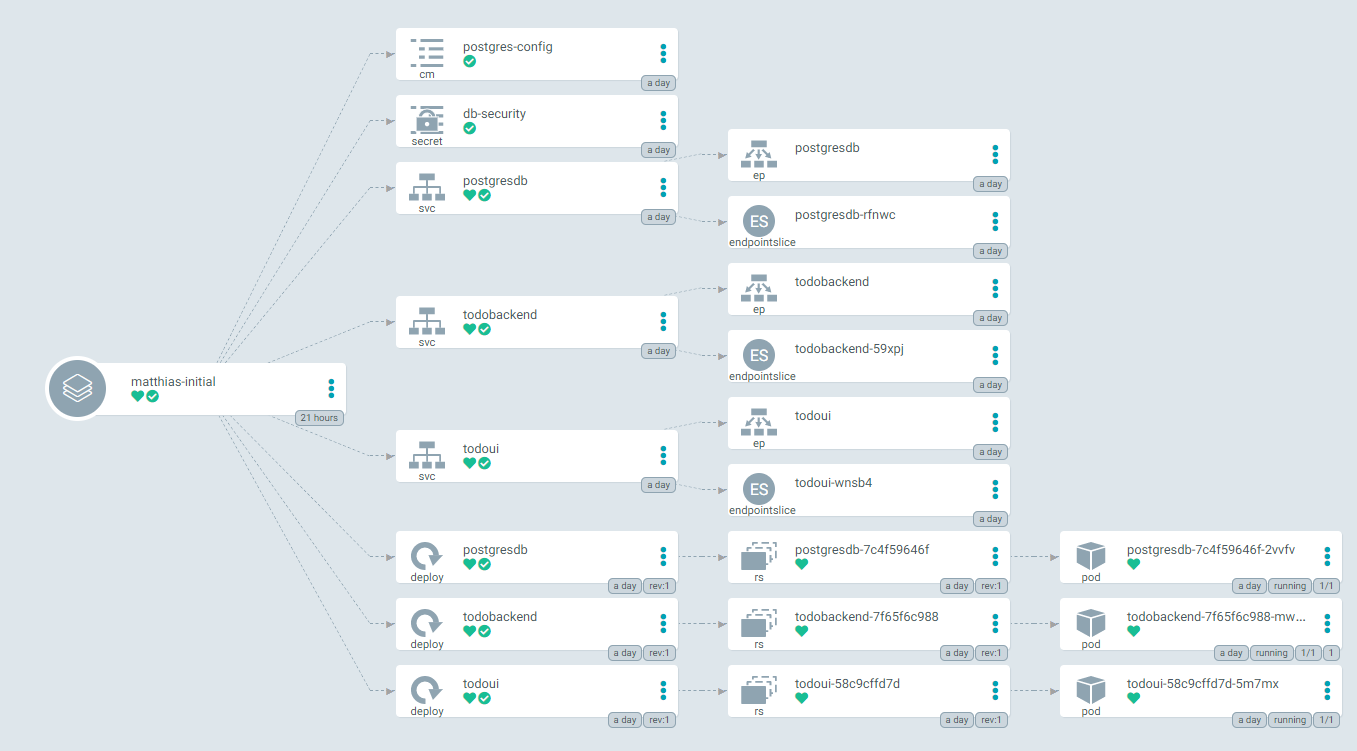Open the matthias-initial three-dot menu

pos(331,388)
